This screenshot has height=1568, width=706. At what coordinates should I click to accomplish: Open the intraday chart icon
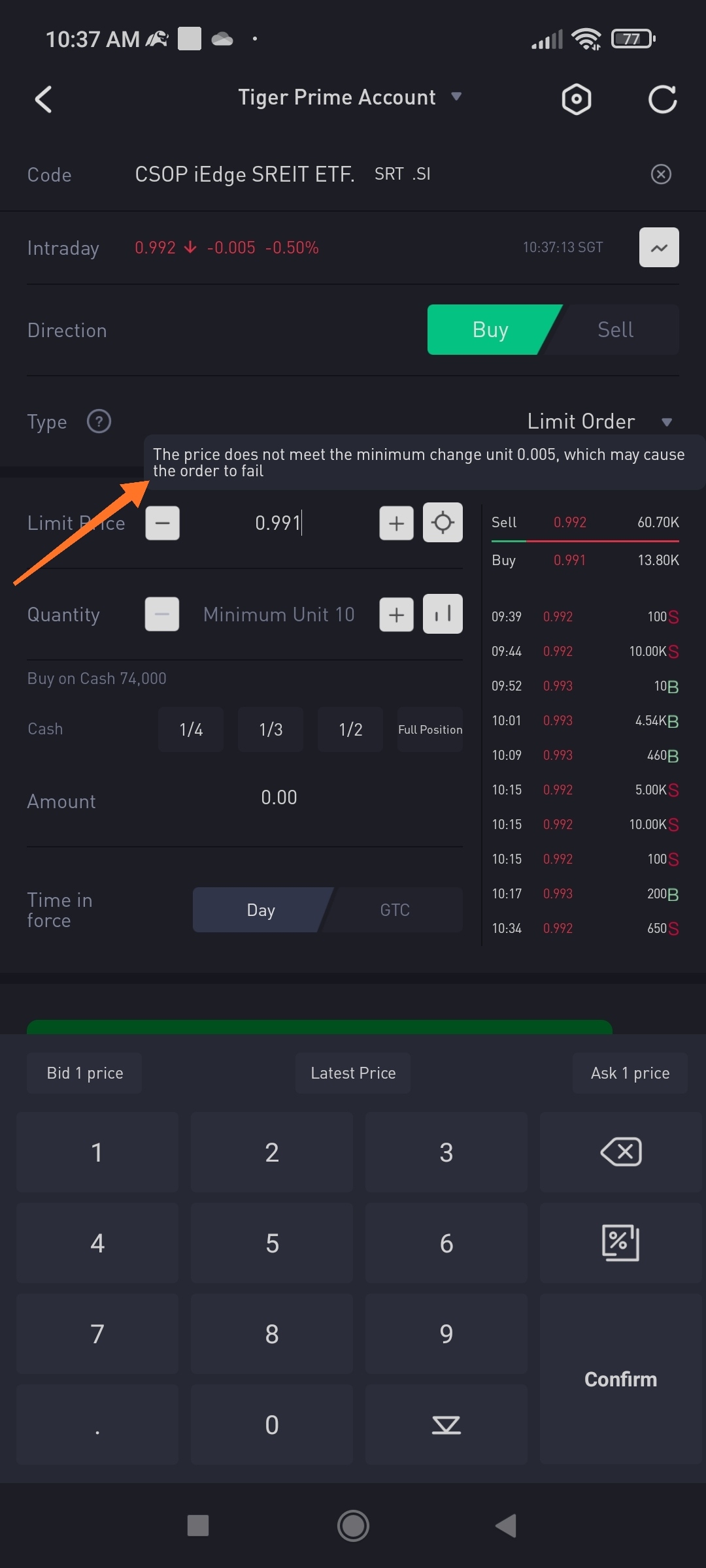[x=659, y=248]
